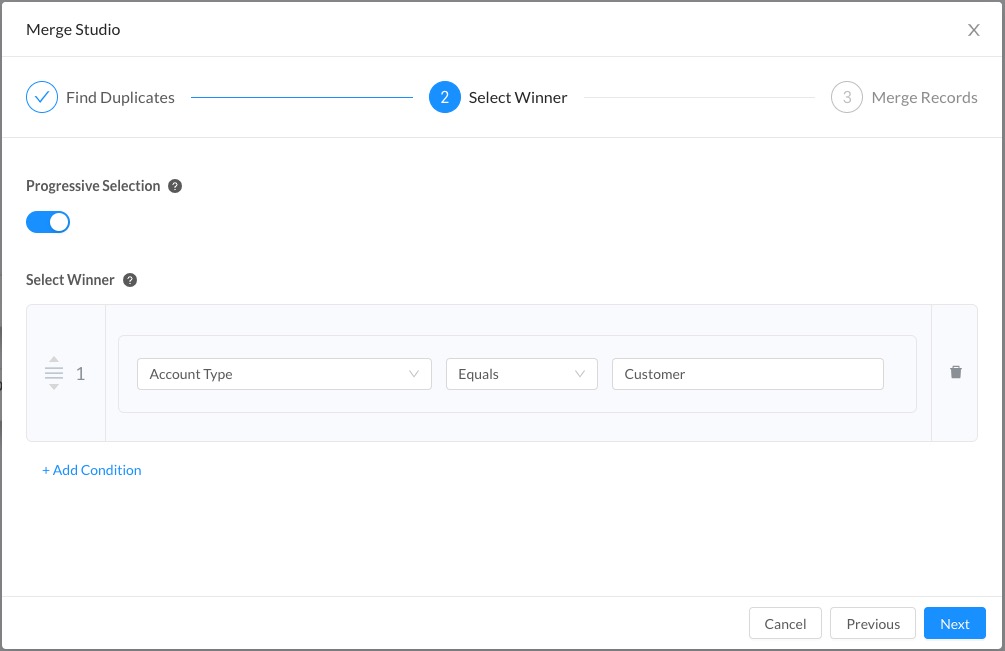Open help icon next to Select Winner heading
The height and width of the screenshot is (651, 1005).
click(x=130, y=280)
